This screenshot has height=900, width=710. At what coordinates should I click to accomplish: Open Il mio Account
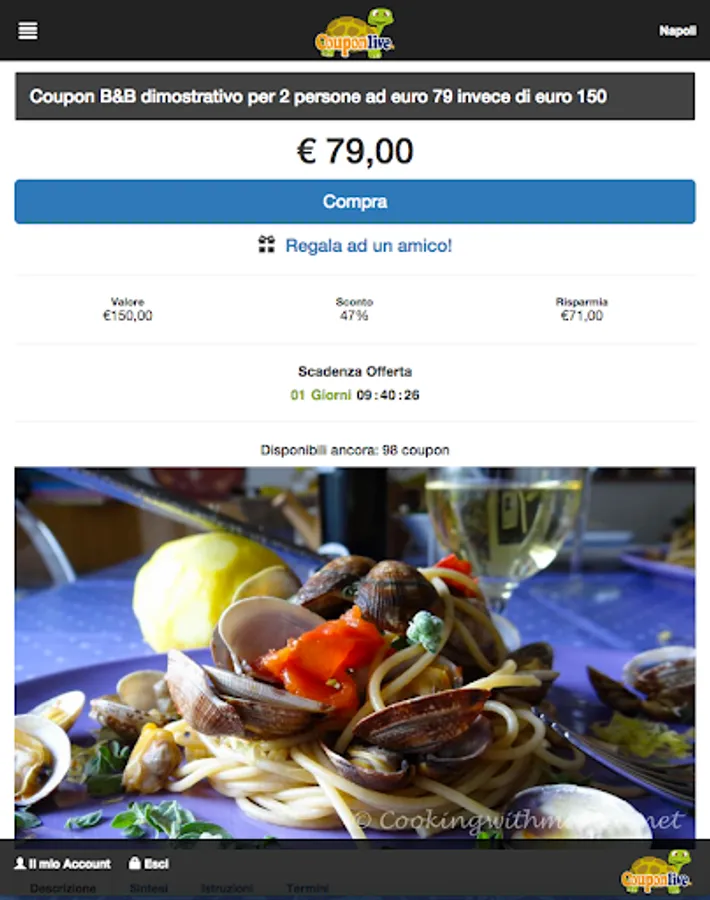coord(69,863)
